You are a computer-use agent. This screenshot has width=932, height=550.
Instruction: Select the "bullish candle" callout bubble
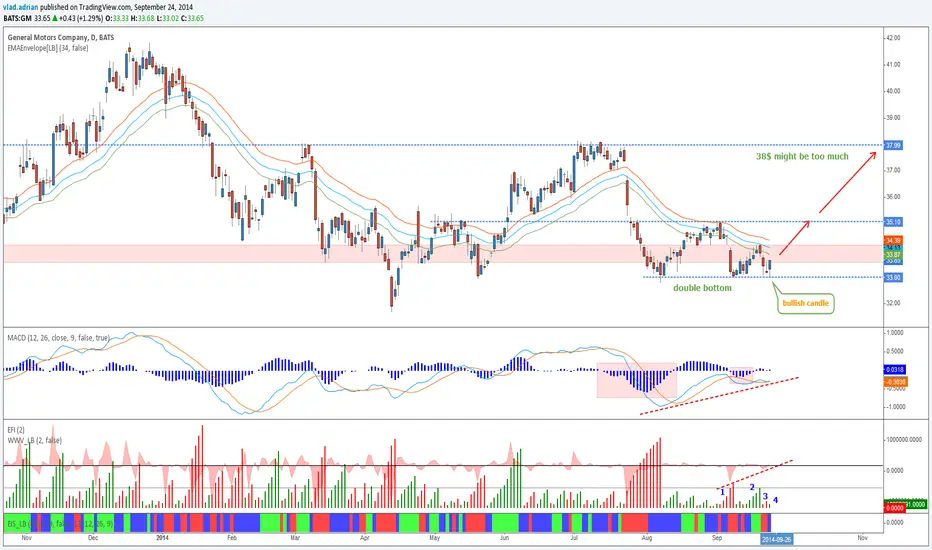click(805, 303)
